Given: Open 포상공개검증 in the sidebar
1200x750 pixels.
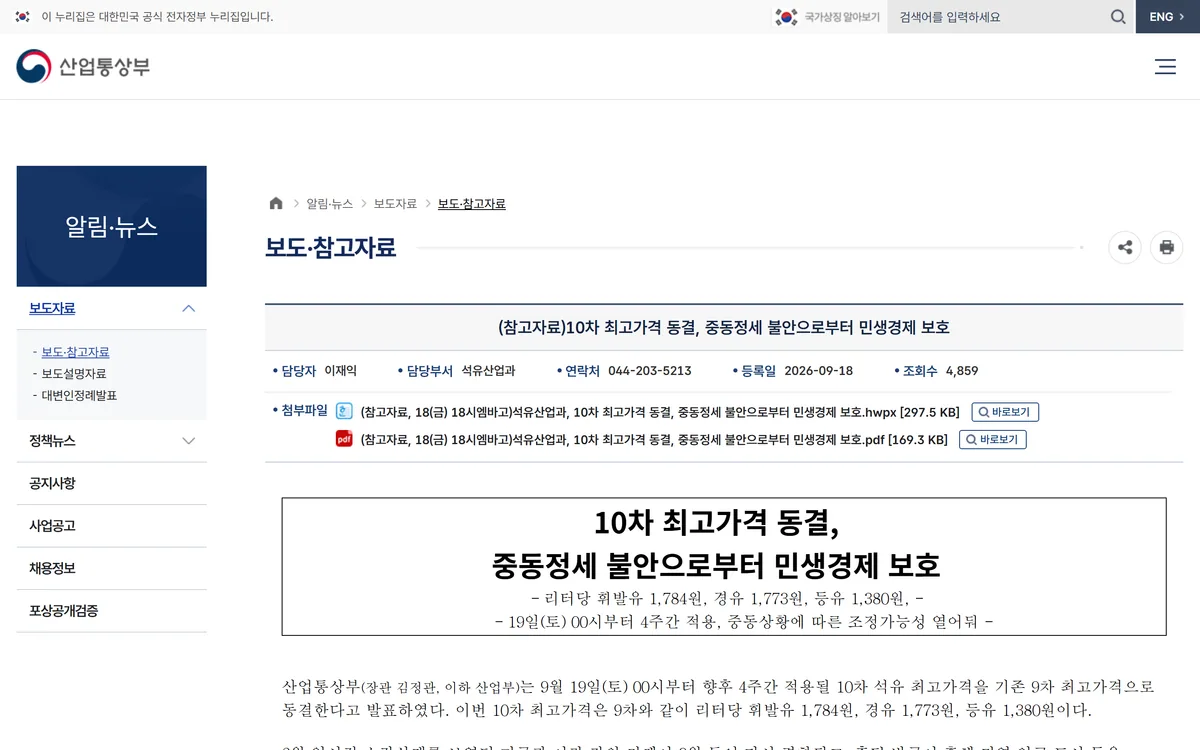Looking at the screenshot, I should pyautogui.click(x=64, y=611).
